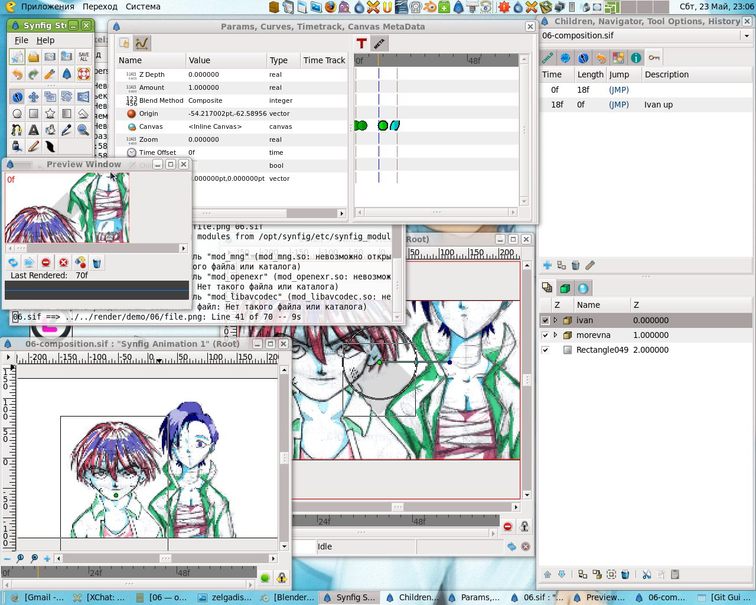Select the BLine tool
Image resolution: width=756 pixels, height=605 pixels.
click(x=17, y=130)
